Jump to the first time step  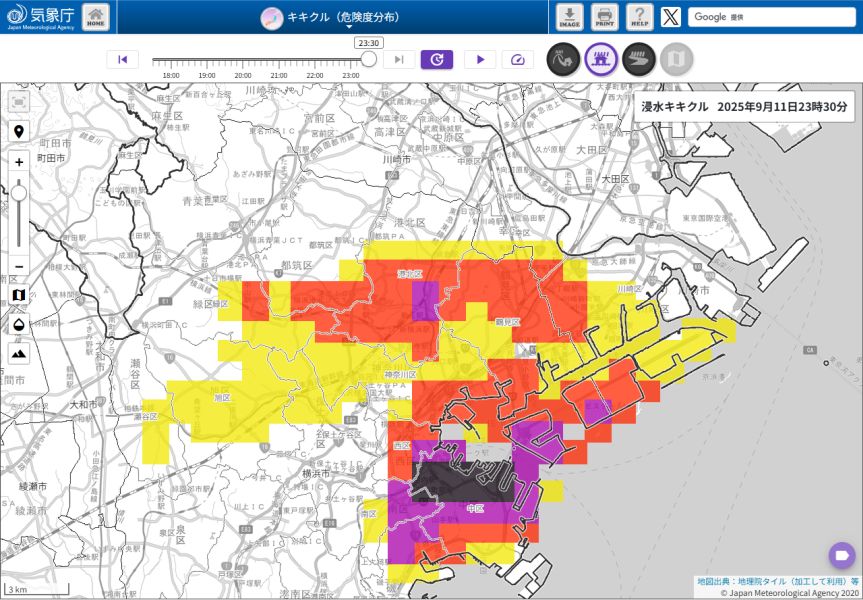tap(123, 59)
